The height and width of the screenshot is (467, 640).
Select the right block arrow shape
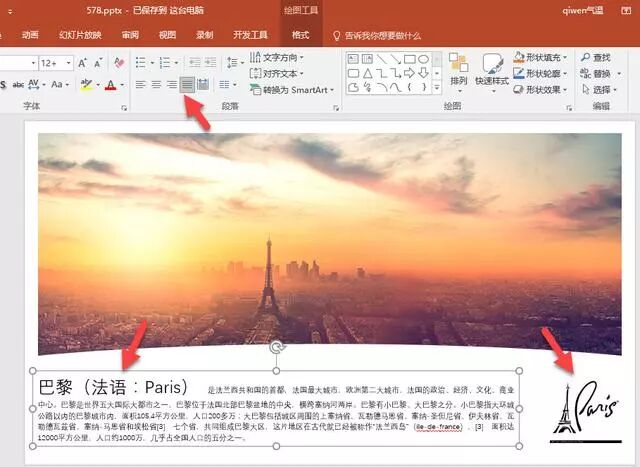(409, 73)
